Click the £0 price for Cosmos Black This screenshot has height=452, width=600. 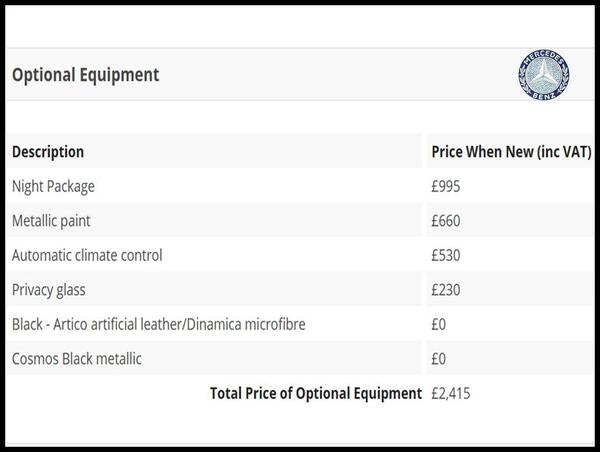(439, 359)
